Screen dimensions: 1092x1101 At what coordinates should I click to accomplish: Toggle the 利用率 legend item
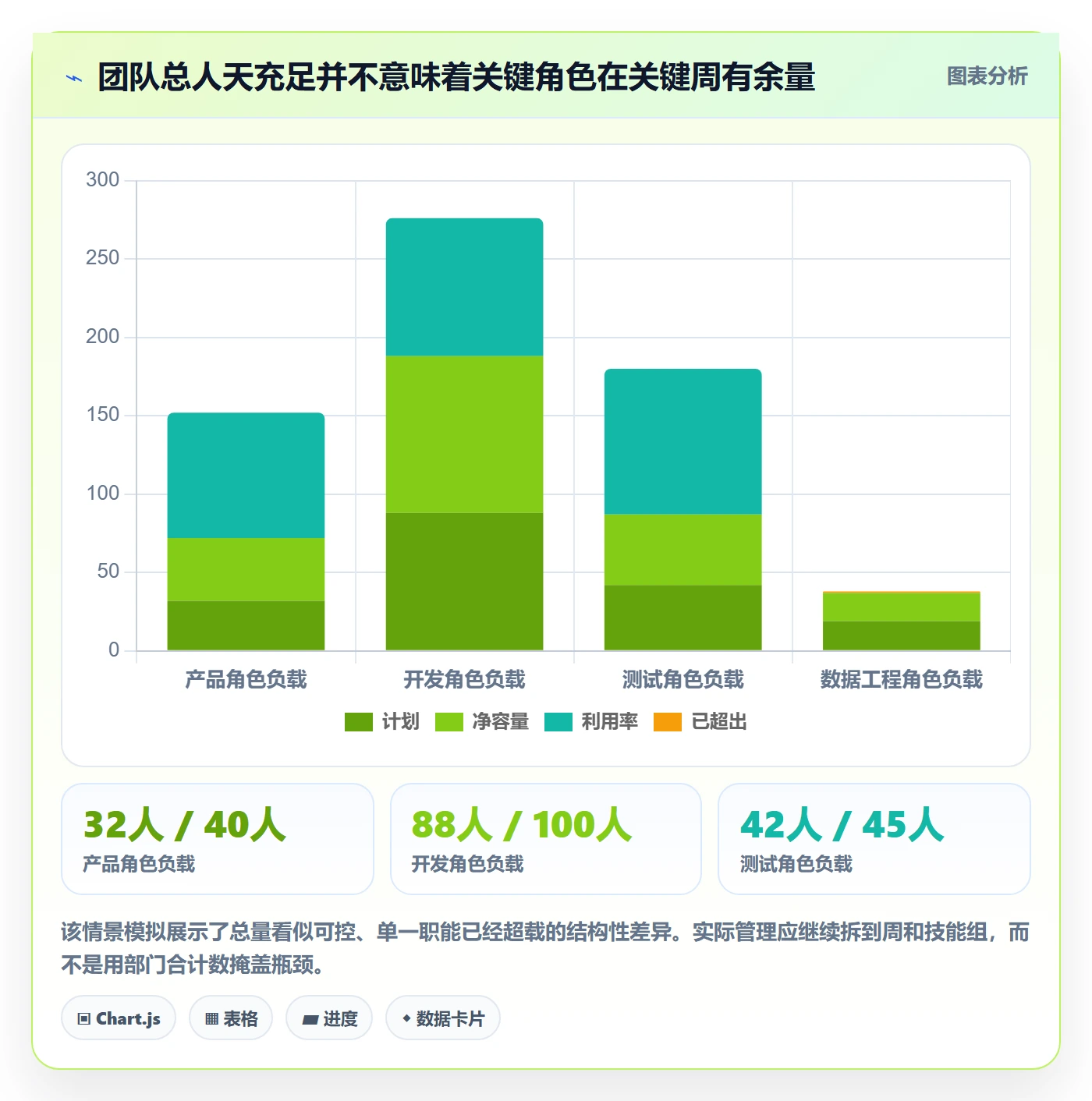tap(591, 722)
